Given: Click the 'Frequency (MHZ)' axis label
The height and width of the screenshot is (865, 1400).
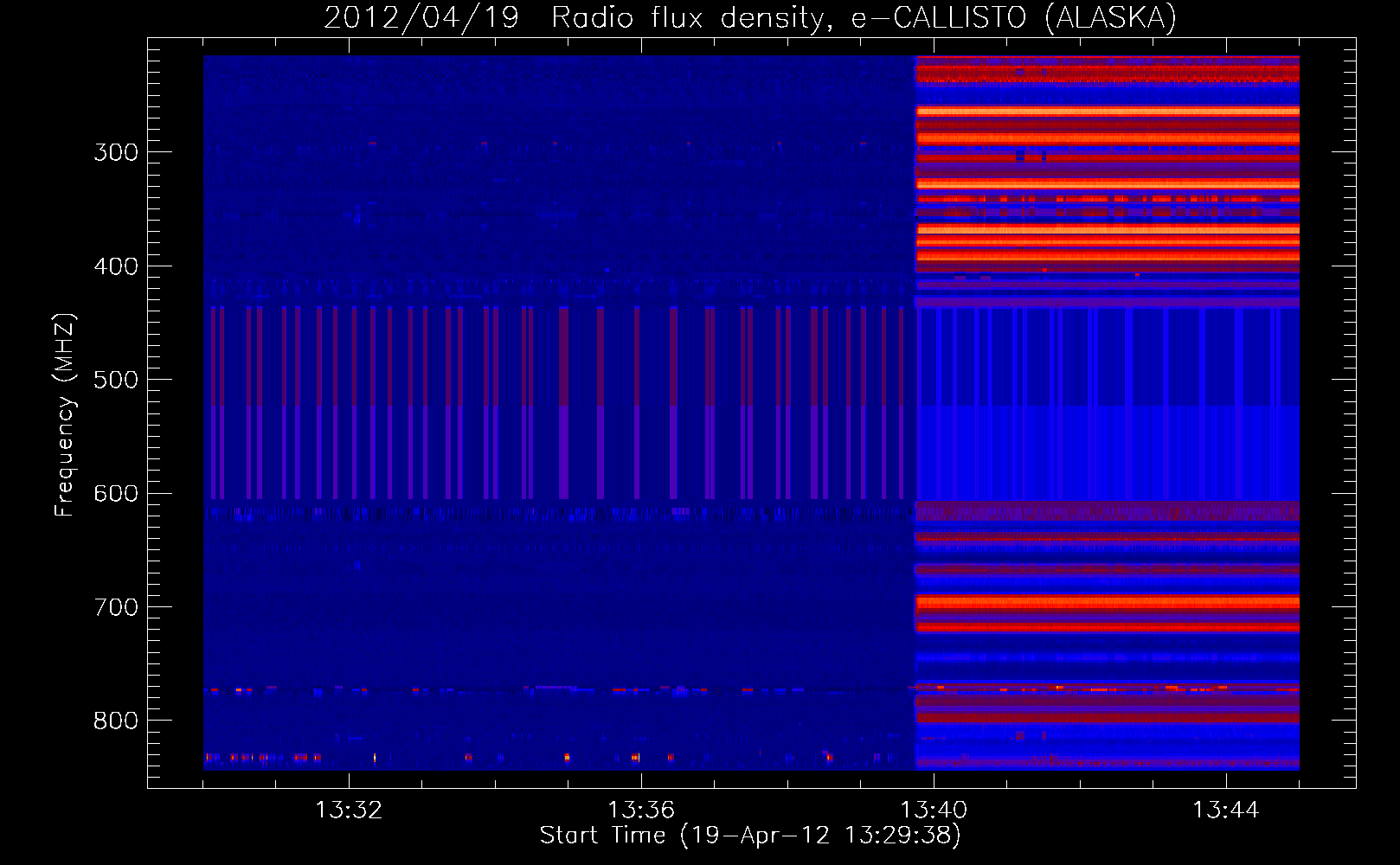Looking at the screenshot, I should pyautogui.click(x=66, y=415).
